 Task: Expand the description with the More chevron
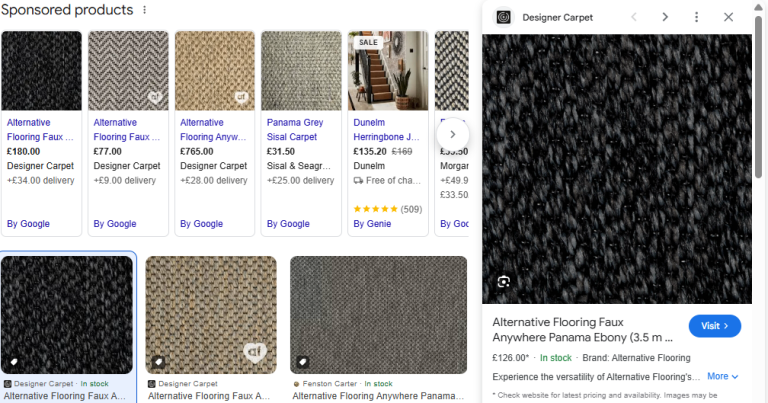point(723,376)
